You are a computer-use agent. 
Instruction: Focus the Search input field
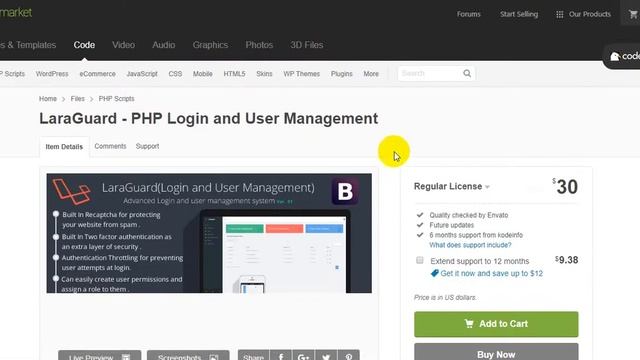click(431, 73)
